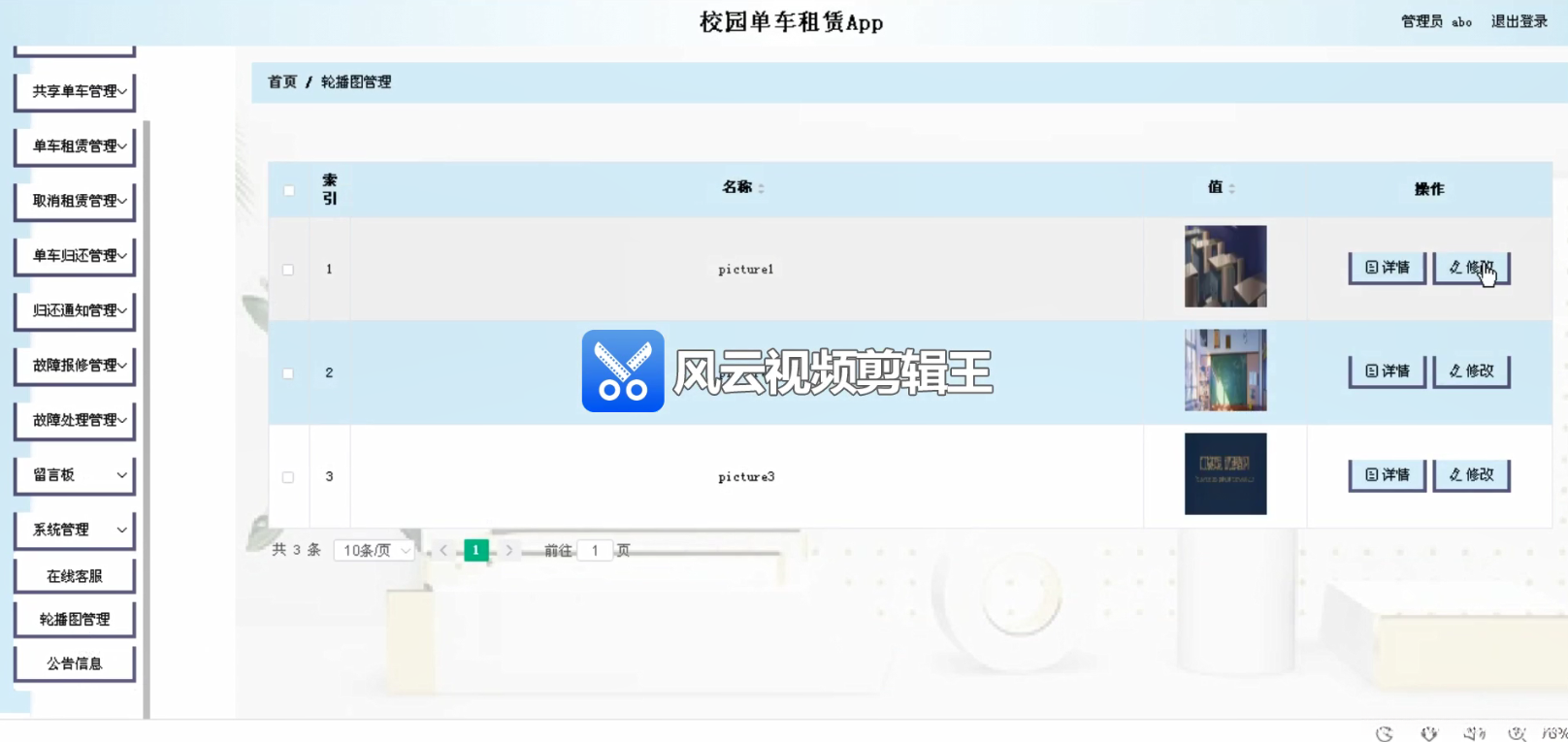
Task: Toggle the select-all checkbox in the table header
Action: click(289, 190)
